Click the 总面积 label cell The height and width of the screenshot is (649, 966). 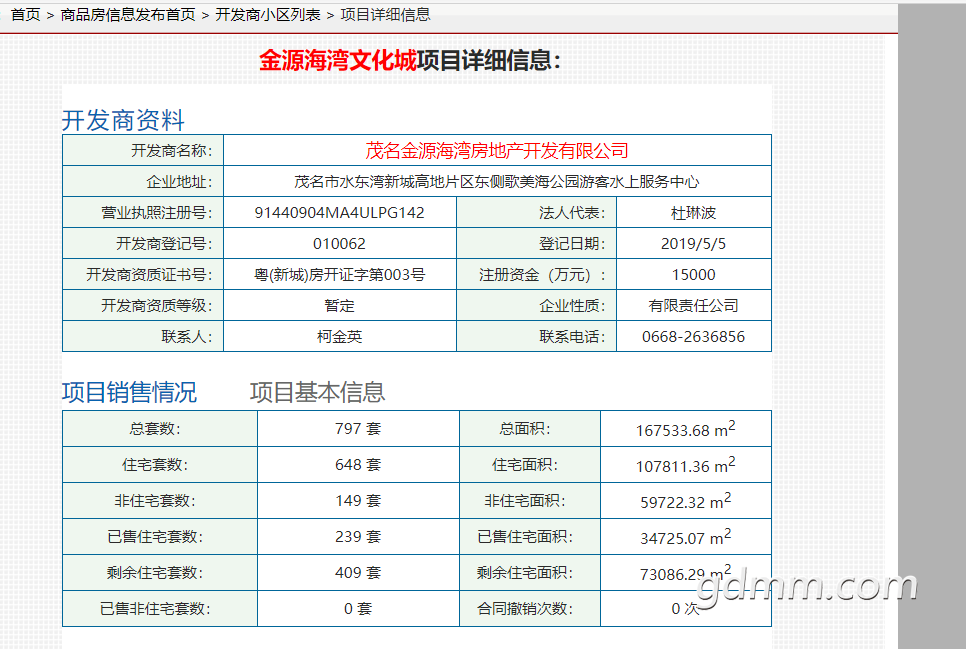coord(530,428)
